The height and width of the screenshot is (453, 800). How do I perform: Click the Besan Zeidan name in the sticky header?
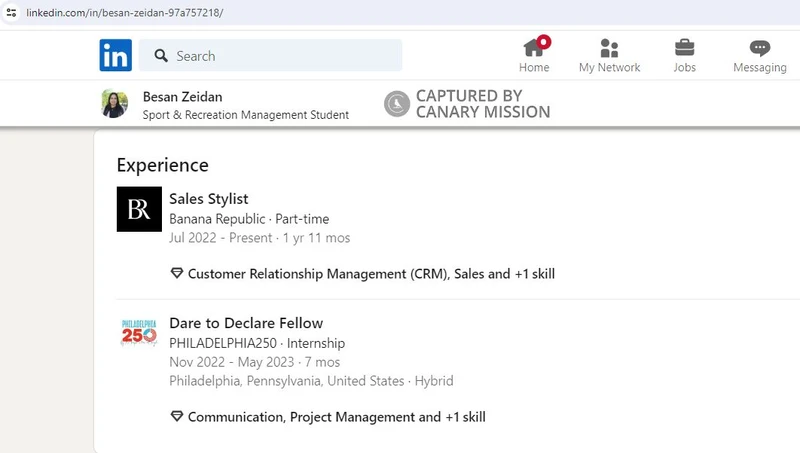[183, 97]
